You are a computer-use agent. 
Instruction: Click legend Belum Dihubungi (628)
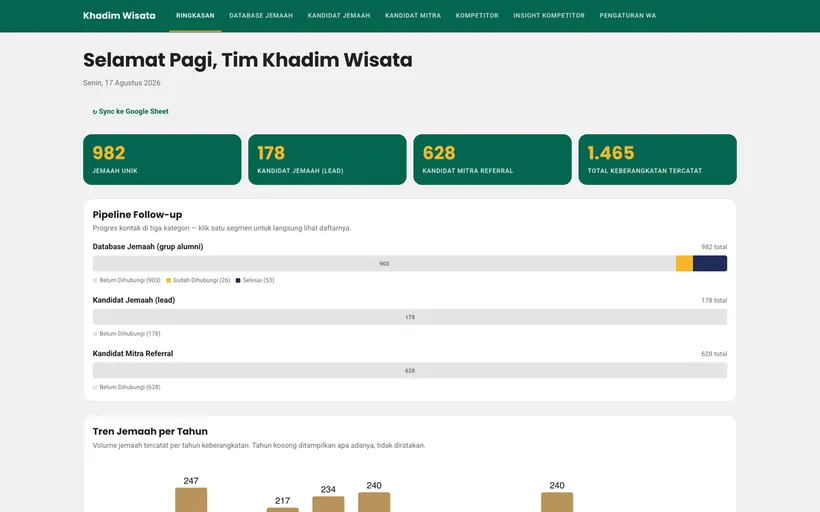[127, 387]
